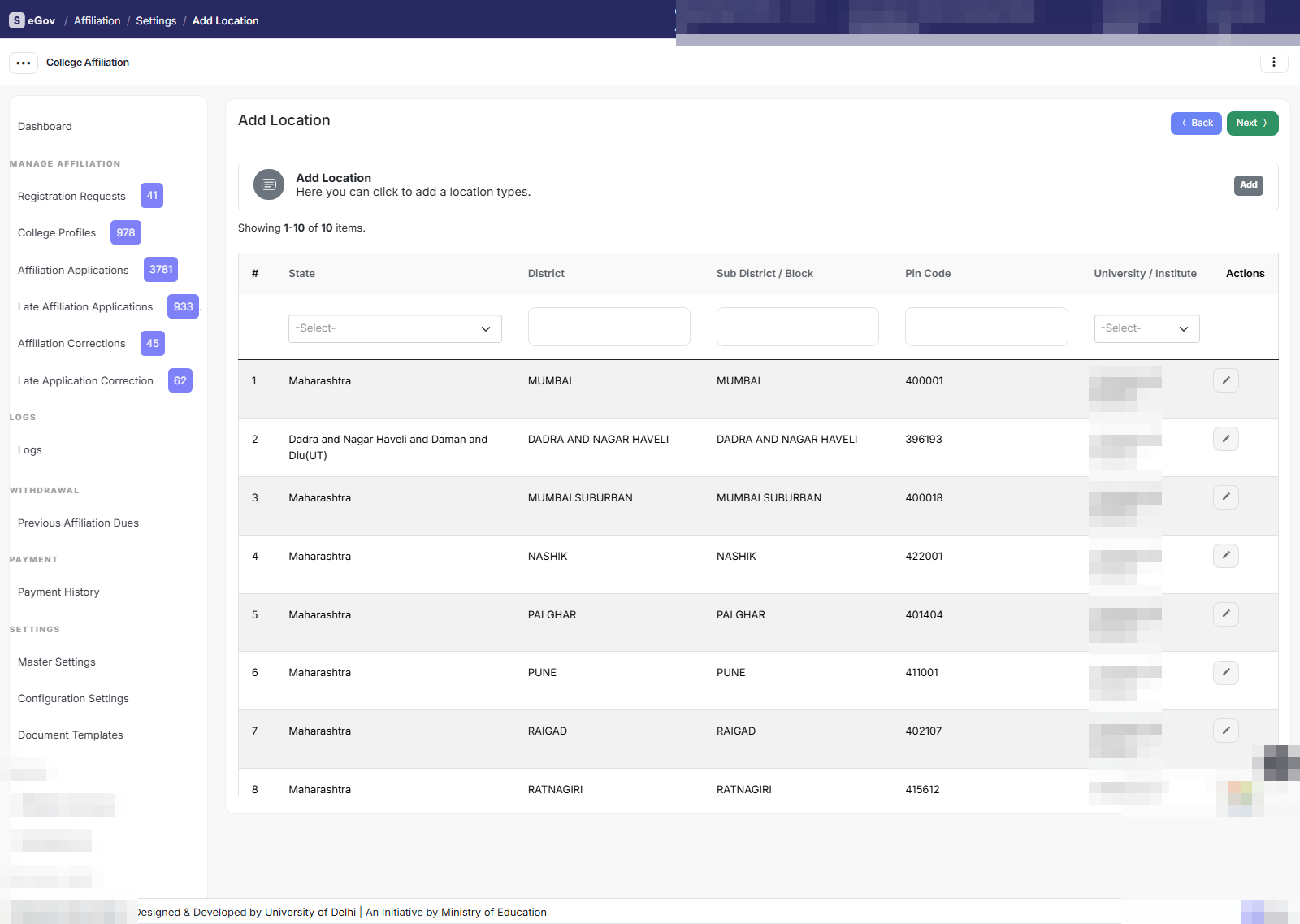Click the DADRA AND NAGAR HAVELI district cell
Image resolution: width=1300 pixels, height=924 pixels.
click(x=599, y=439)
